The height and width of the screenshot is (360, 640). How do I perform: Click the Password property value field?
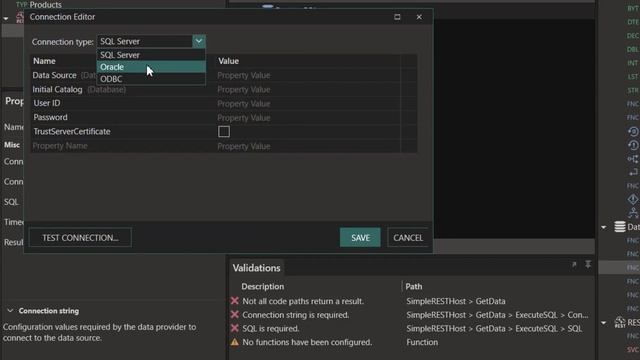tap(308, 118)
